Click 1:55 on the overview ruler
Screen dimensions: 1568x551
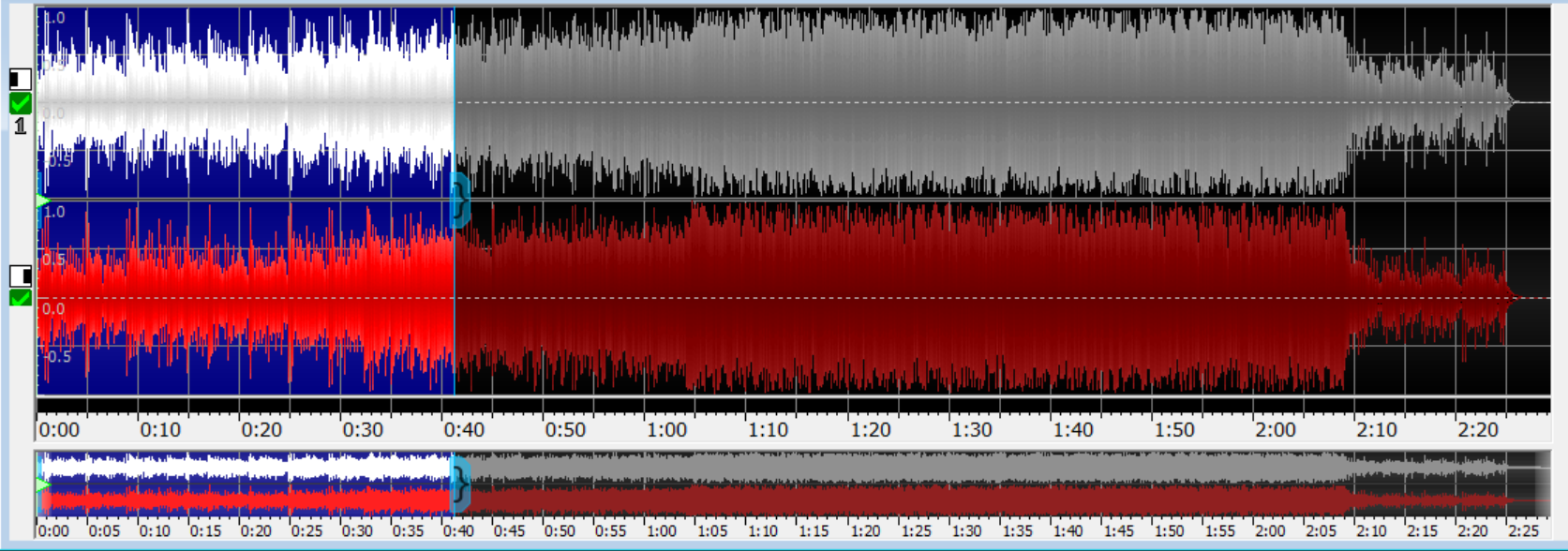point(1218,531)
